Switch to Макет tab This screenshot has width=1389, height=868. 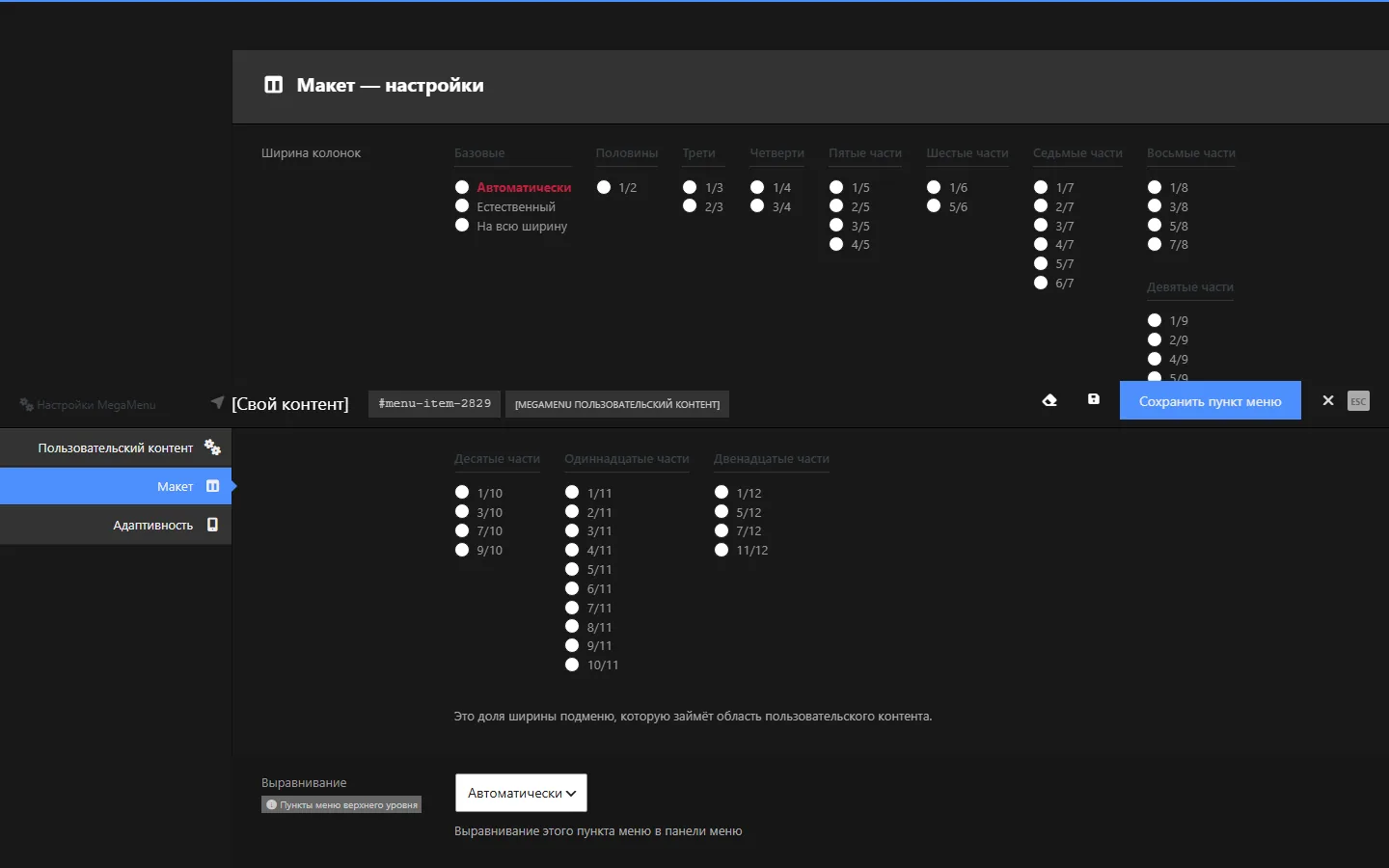(116, 486)
